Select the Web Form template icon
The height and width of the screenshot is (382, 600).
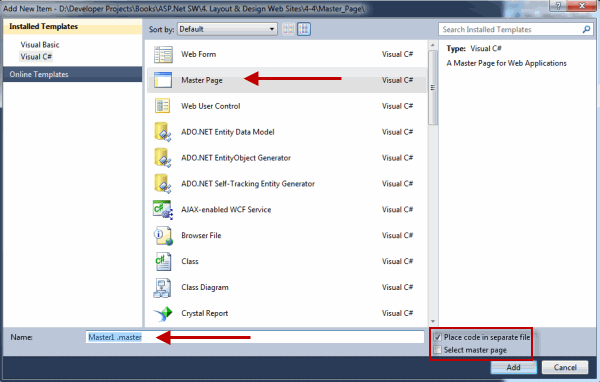click(x=163, y=54)
